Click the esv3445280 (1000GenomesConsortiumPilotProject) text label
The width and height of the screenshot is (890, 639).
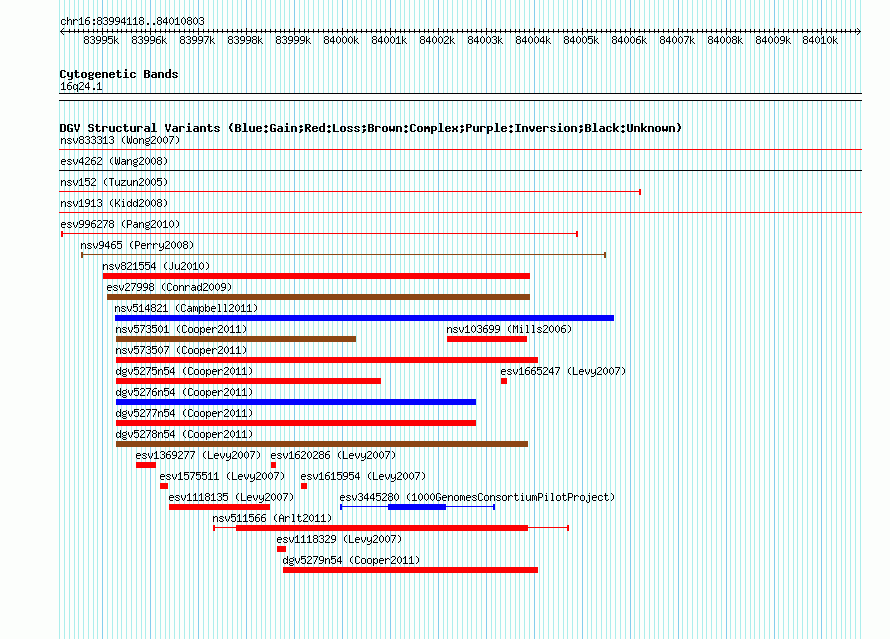477,497
